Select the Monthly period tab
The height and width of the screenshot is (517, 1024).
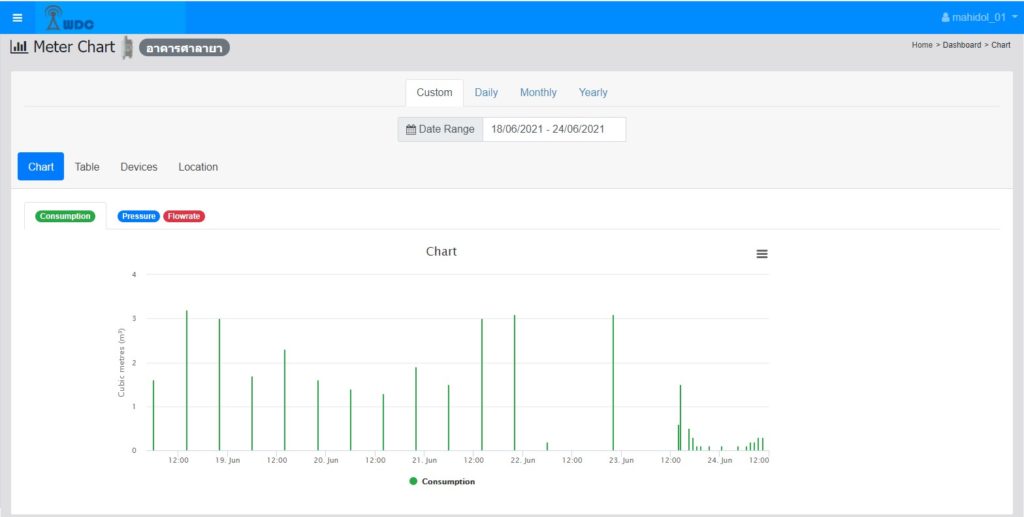pyautogui.click(x=538, y=92)
